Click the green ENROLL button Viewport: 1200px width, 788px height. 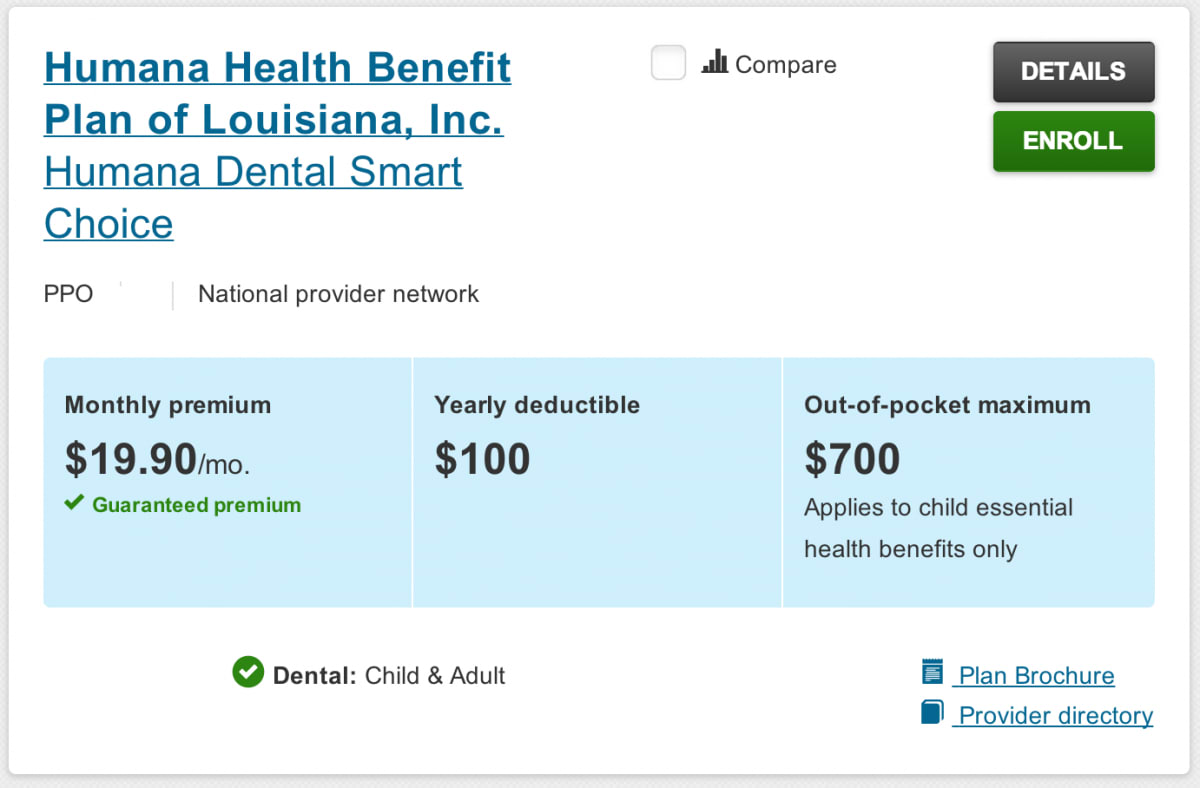(x=1074, y=141)
